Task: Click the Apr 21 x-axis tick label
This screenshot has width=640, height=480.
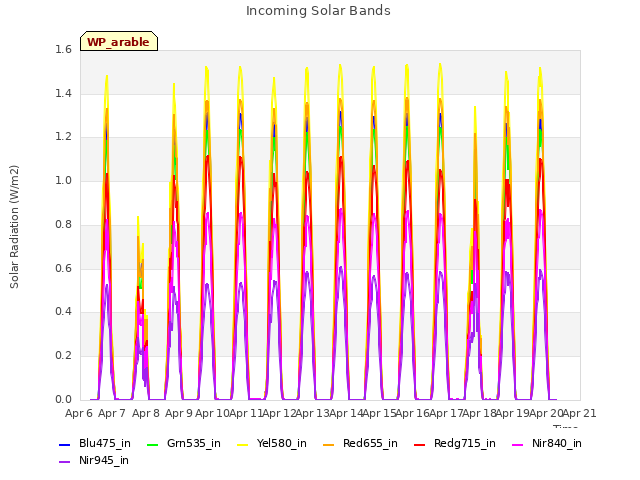Action: (x=579, y=413)
